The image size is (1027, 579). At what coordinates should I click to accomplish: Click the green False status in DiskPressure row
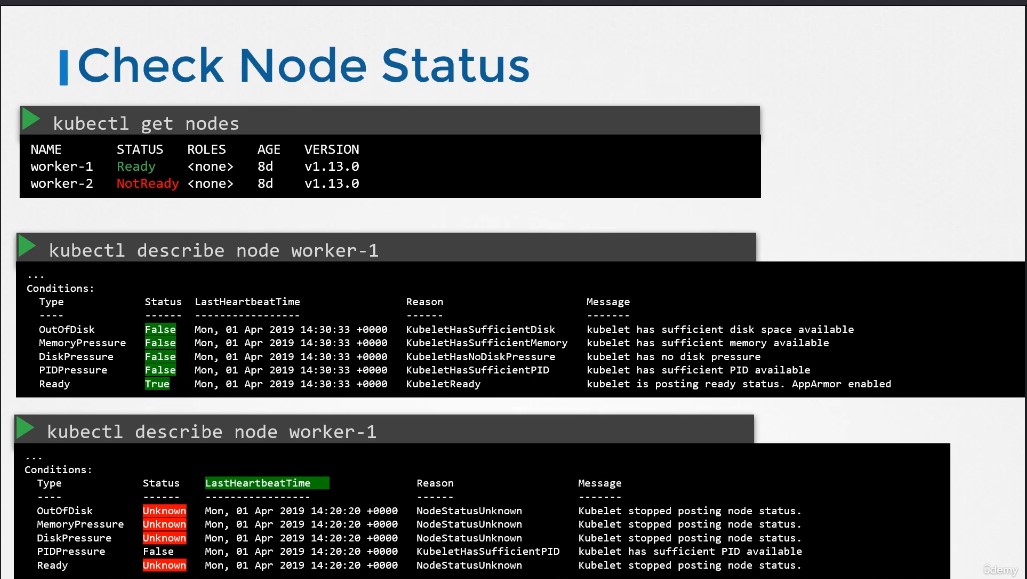(x=160, y=356)
